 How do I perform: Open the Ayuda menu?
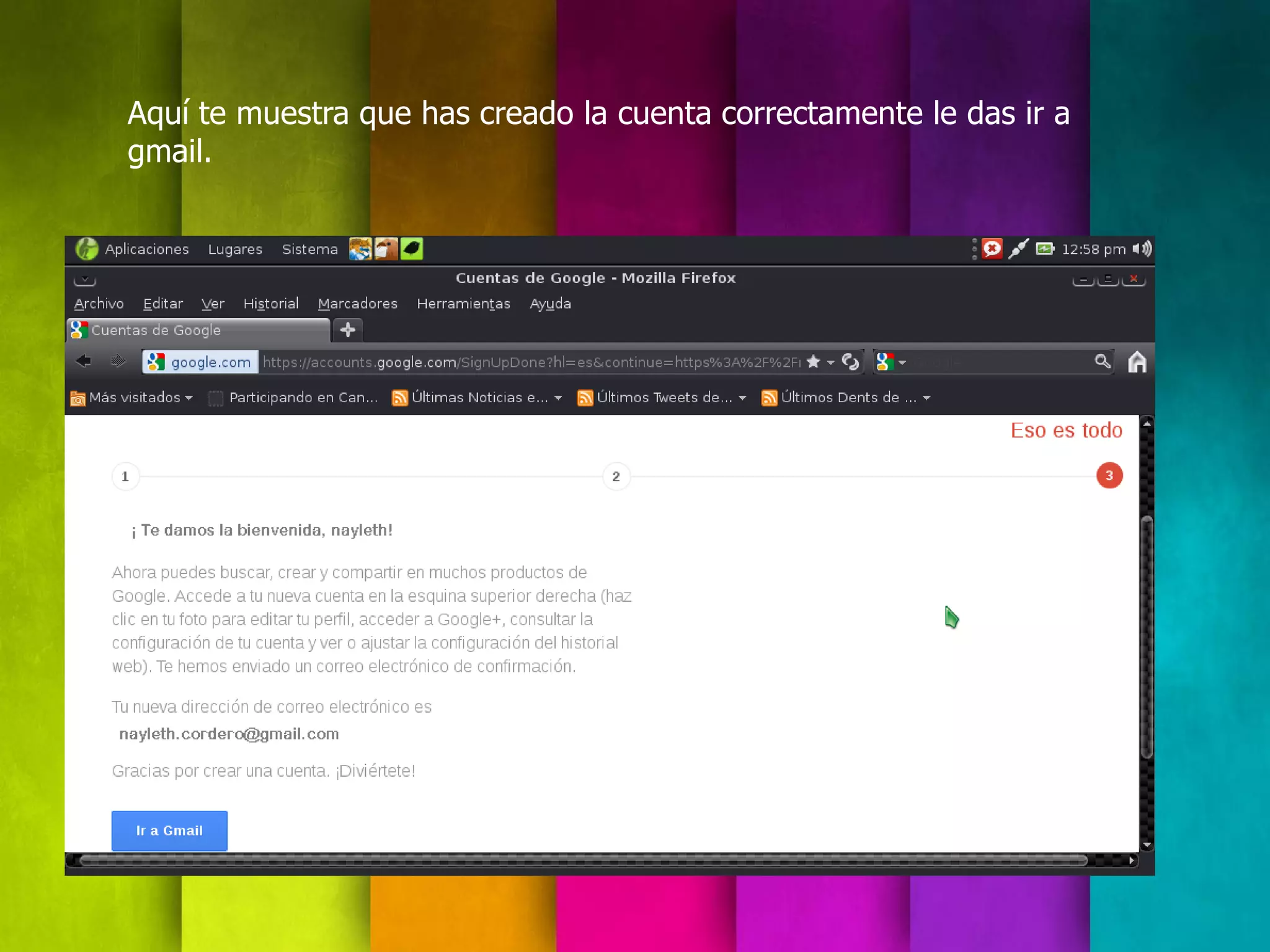point(550,304)
